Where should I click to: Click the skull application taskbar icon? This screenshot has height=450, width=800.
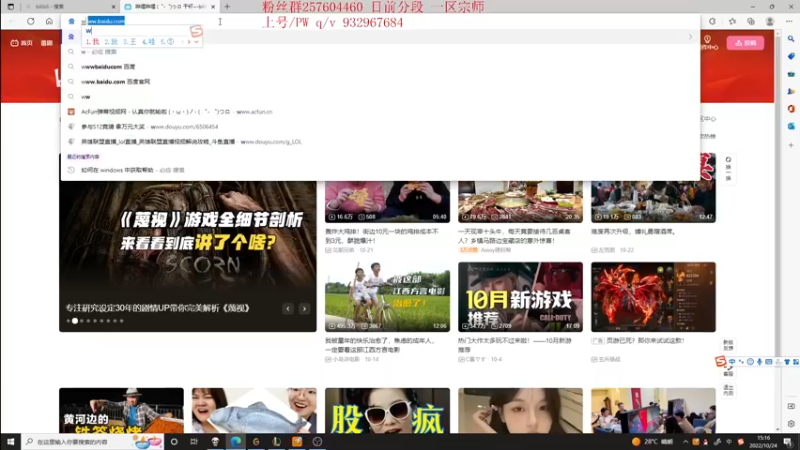(215, 442)
